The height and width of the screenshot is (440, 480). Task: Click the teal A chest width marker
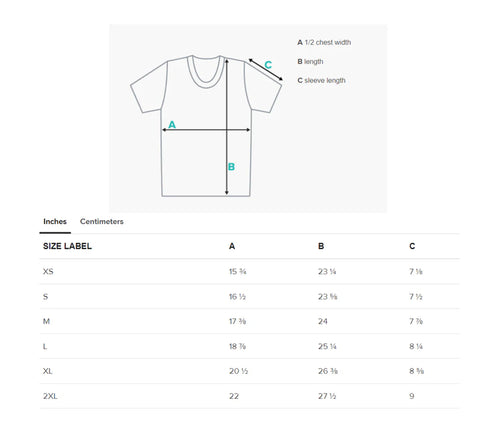pos(172,124)
